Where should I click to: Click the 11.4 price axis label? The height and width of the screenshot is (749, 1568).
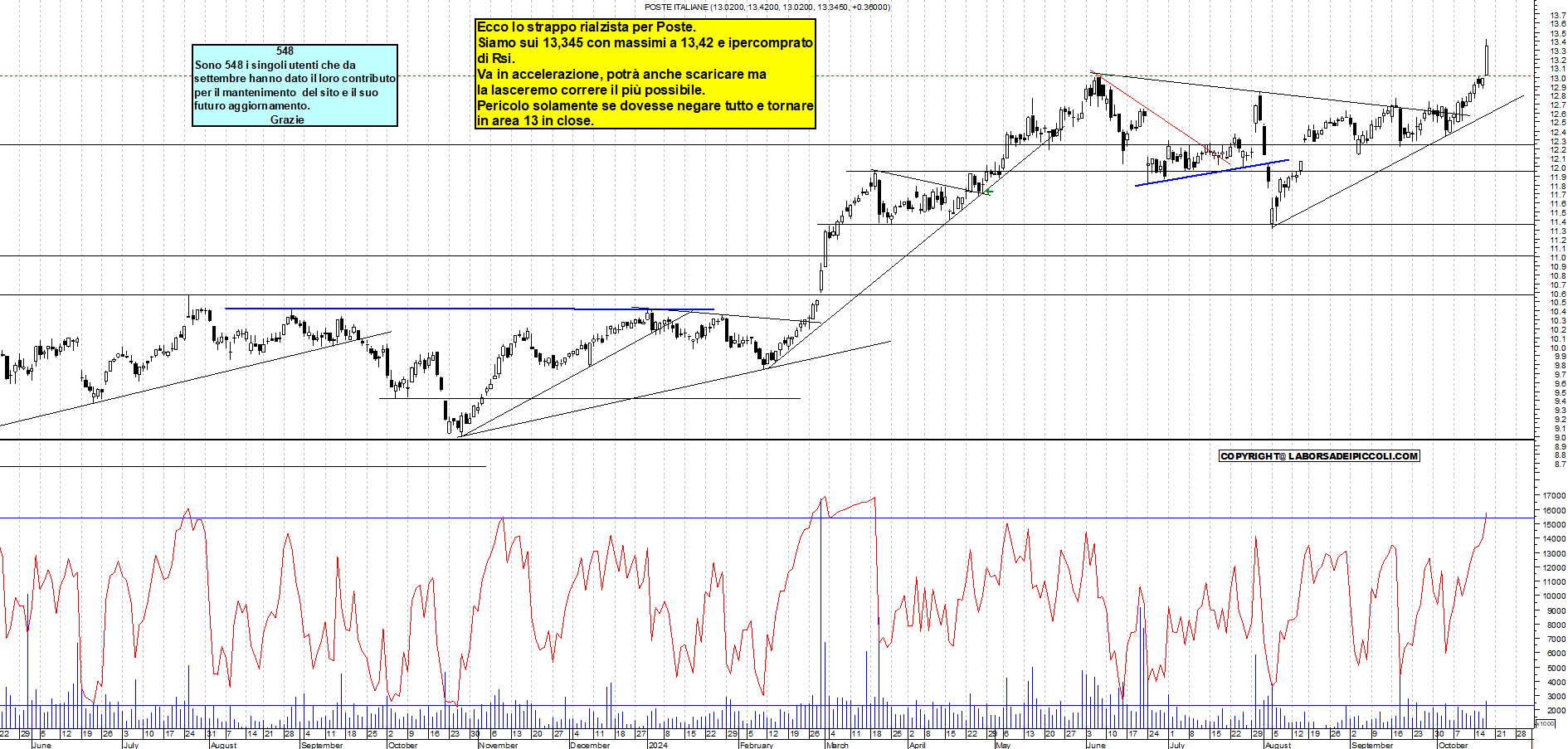pos(1557,222)
